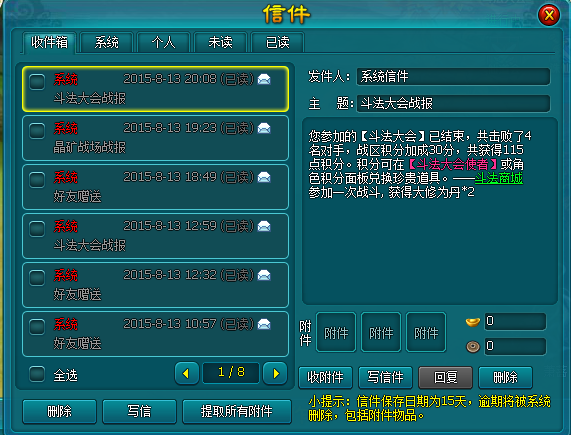This screenshot has height=435, width=571.
Task: Tick the 全选 select-all checkbox
Action: tap(37, 374)
